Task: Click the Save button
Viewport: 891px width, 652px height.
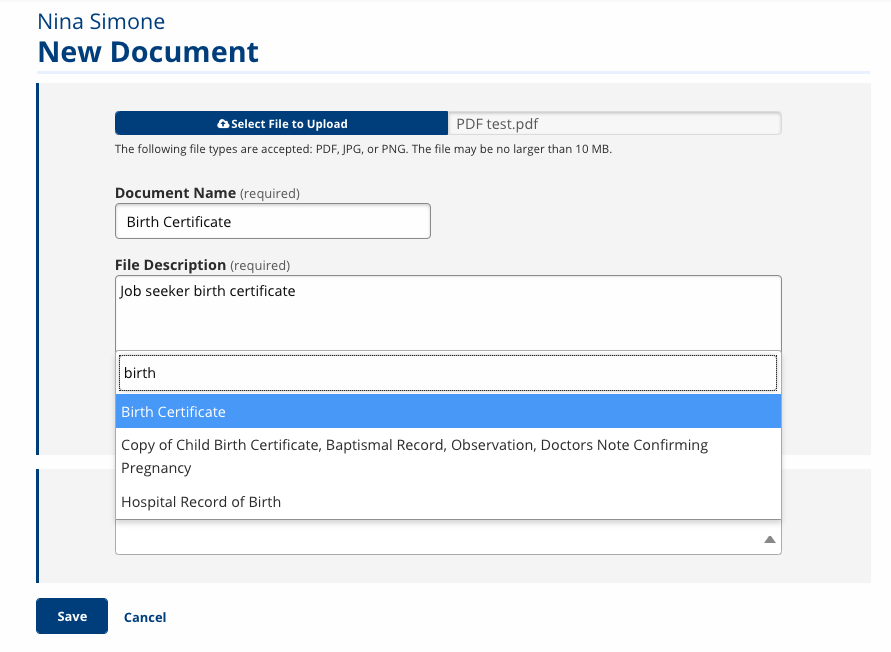Action: pos(72,616)
